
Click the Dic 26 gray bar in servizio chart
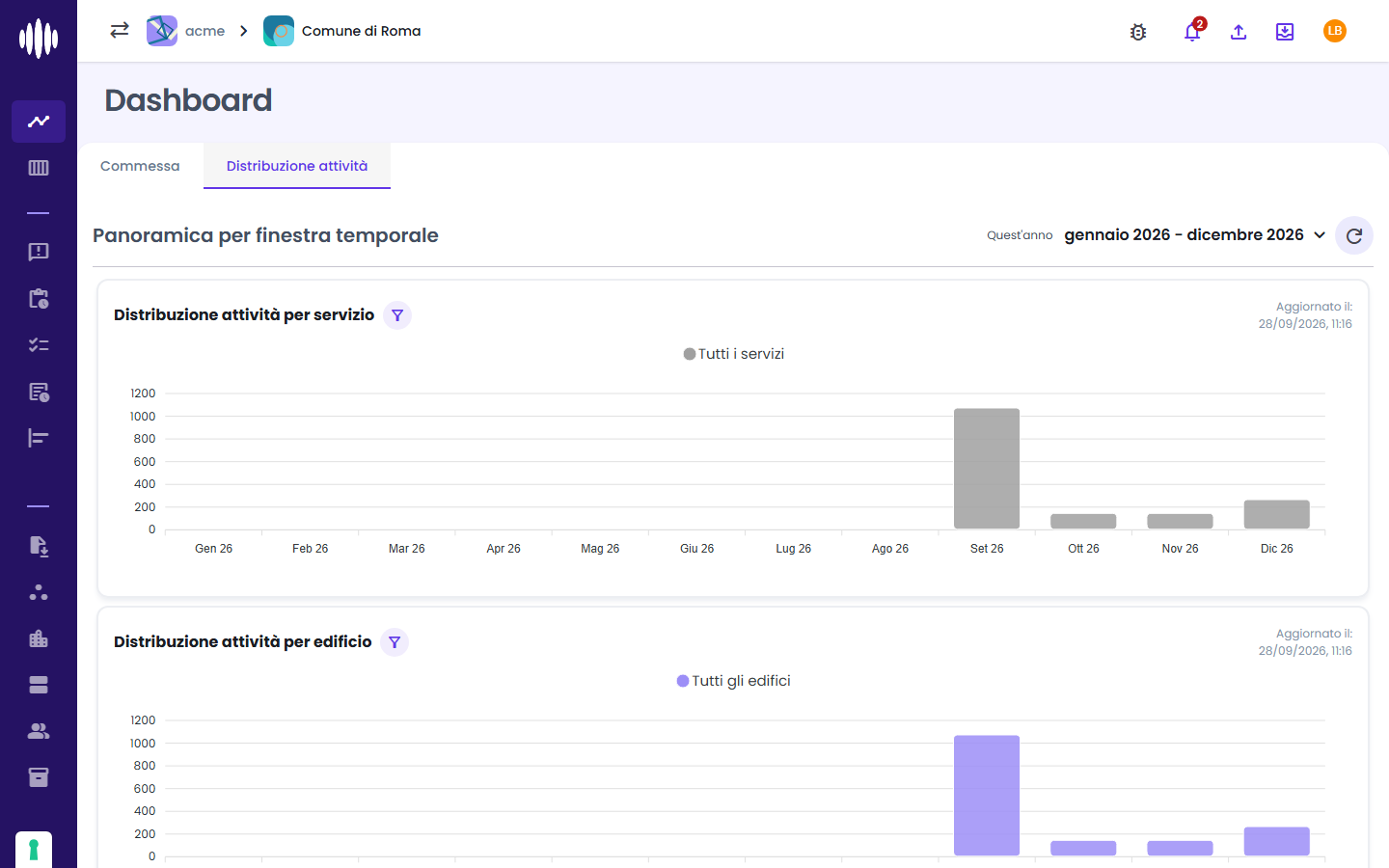pyautogui.click(x=1277, y=514)
